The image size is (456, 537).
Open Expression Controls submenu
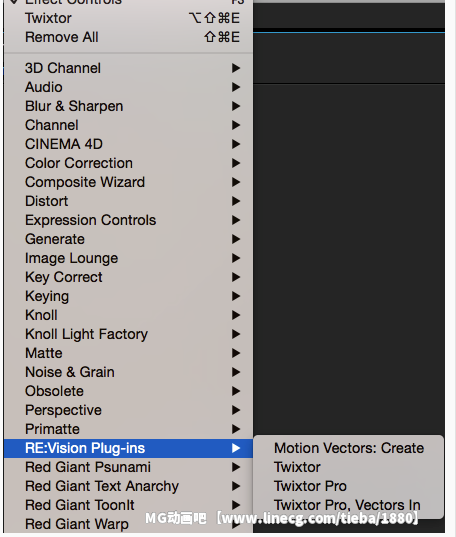(128, 220)
